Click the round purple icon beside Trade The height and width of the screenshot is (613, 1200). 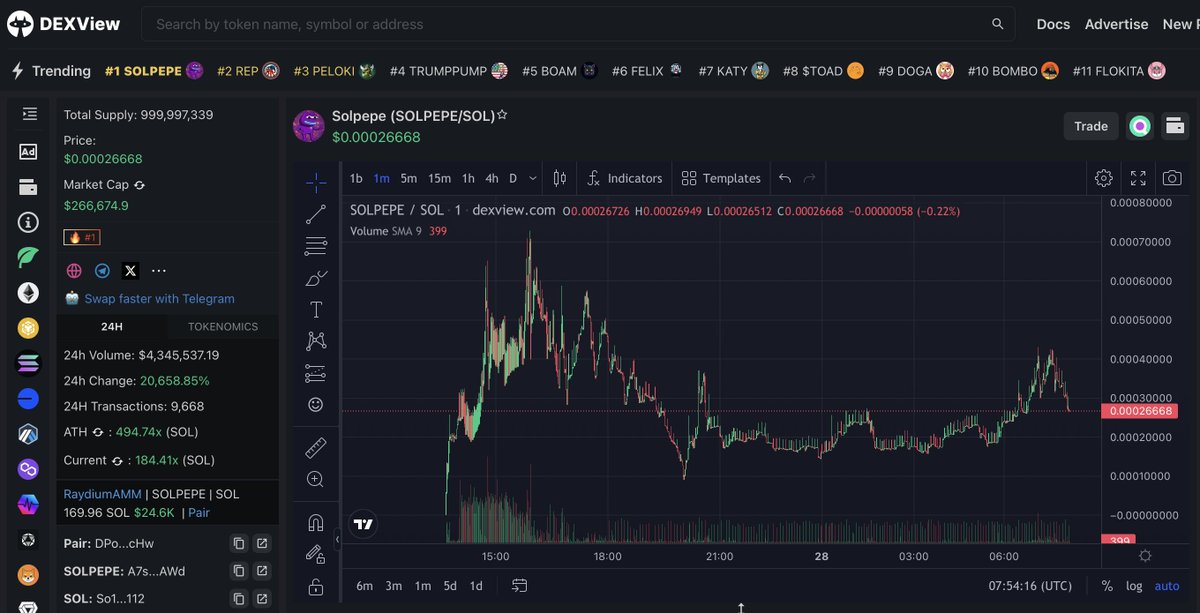1140,126
